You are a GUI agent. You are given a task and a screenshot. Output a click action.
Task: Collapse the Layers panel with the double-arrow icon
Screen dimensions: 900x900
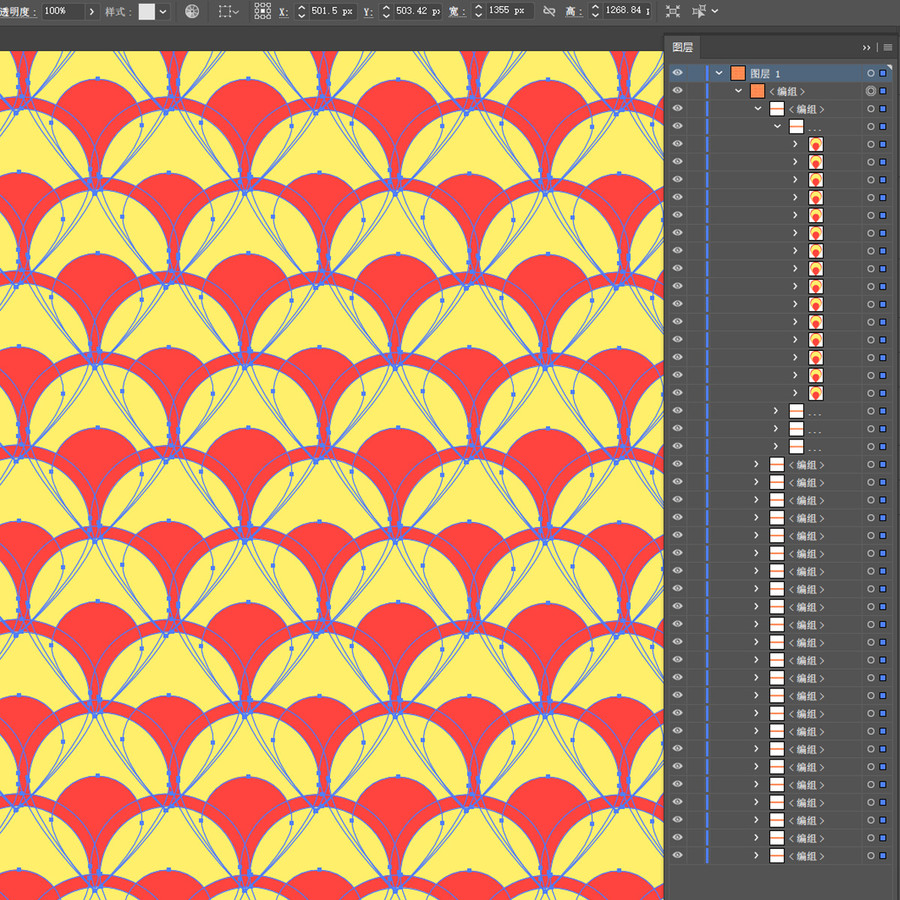pyautogui.click(x=866, y=47)
